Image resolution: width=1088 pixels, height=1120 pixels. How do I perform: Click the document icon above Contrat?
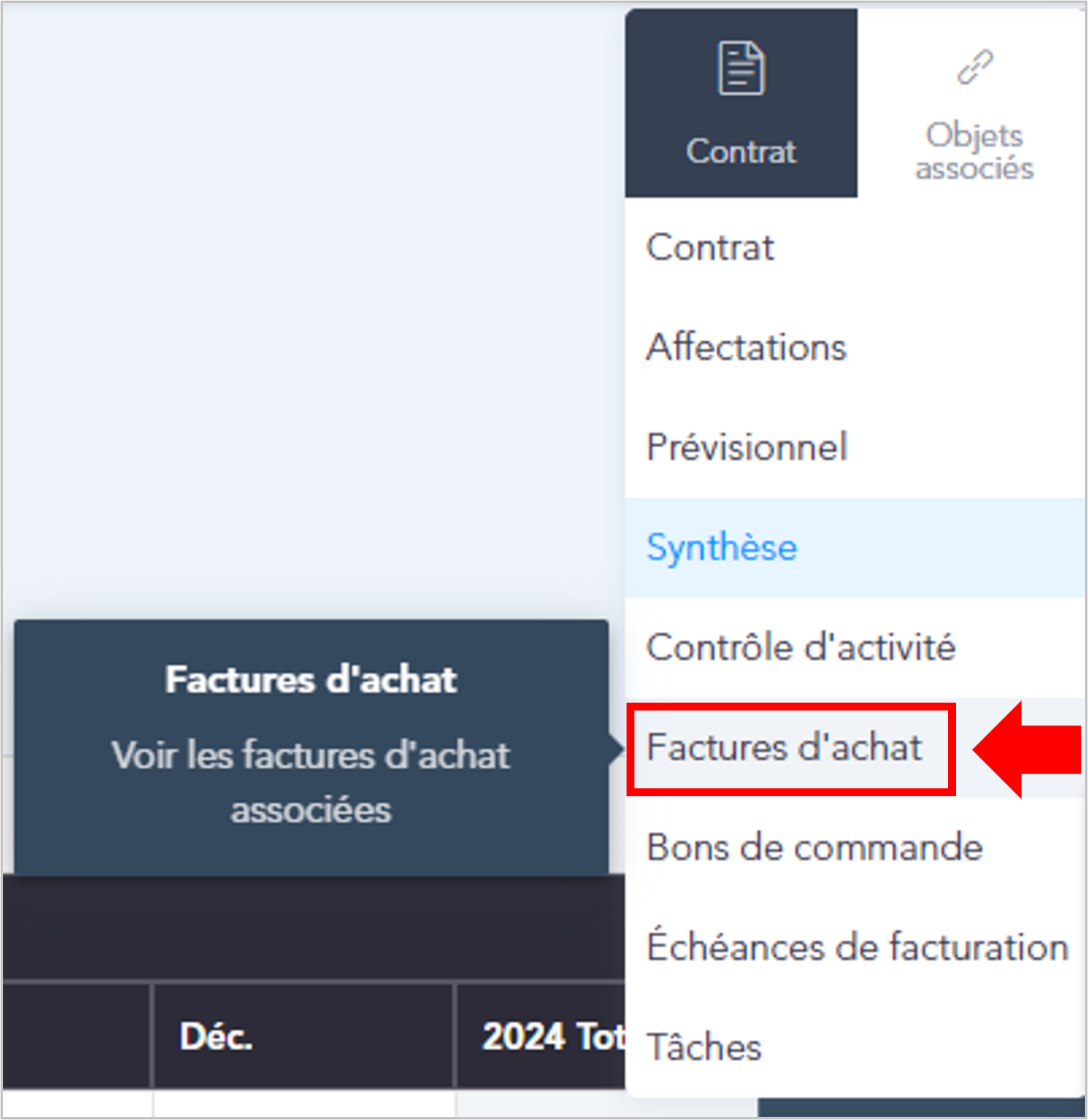point(741,68)
